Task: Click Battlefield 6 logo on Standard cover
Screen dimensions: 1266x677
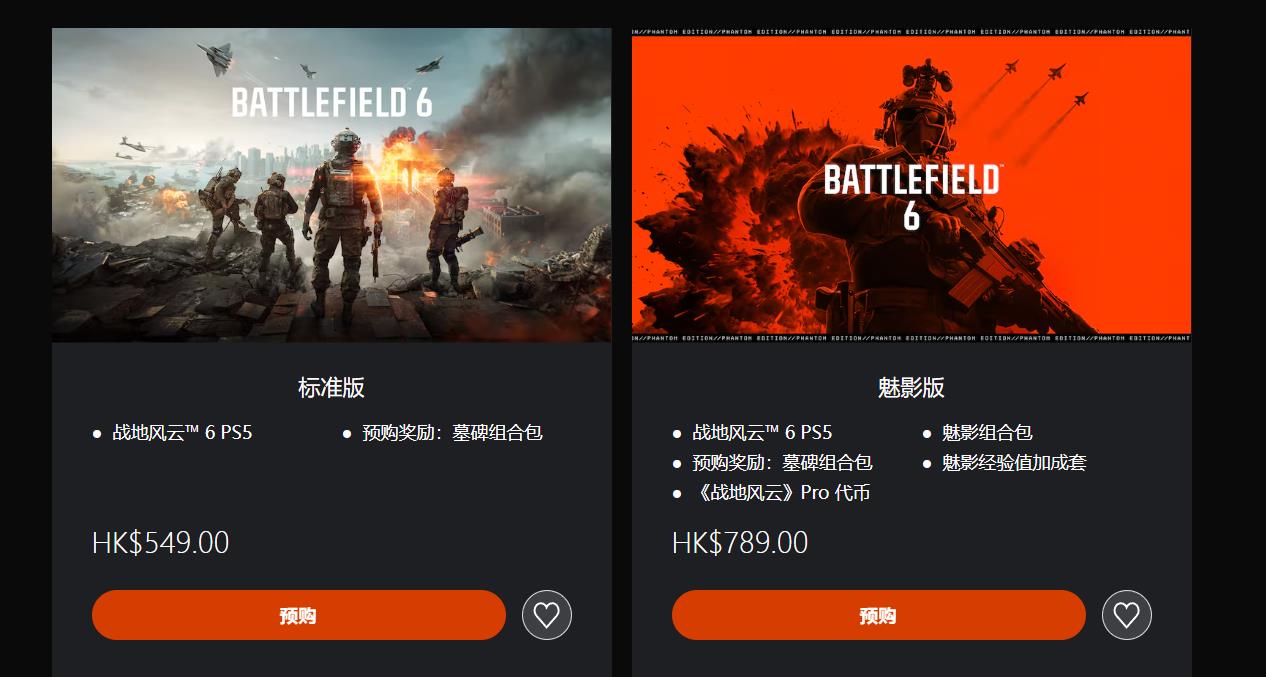Action: tap(331, 102)
